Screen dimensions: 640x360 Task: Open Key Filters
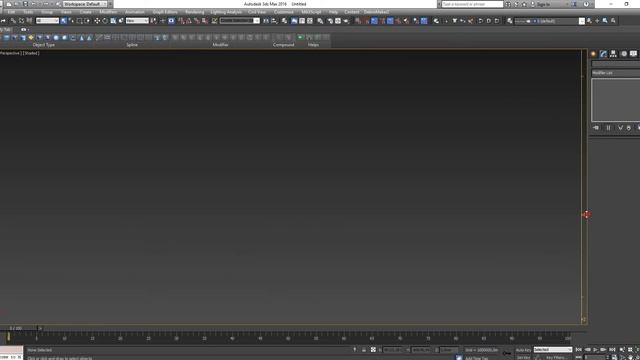[557, 358]
